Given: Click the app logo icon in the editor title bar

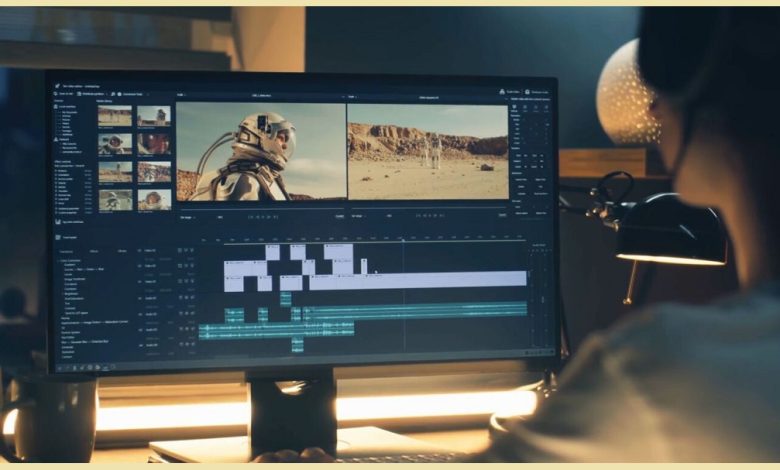Looking at the screenshot, I should click(x=58, y=86).
